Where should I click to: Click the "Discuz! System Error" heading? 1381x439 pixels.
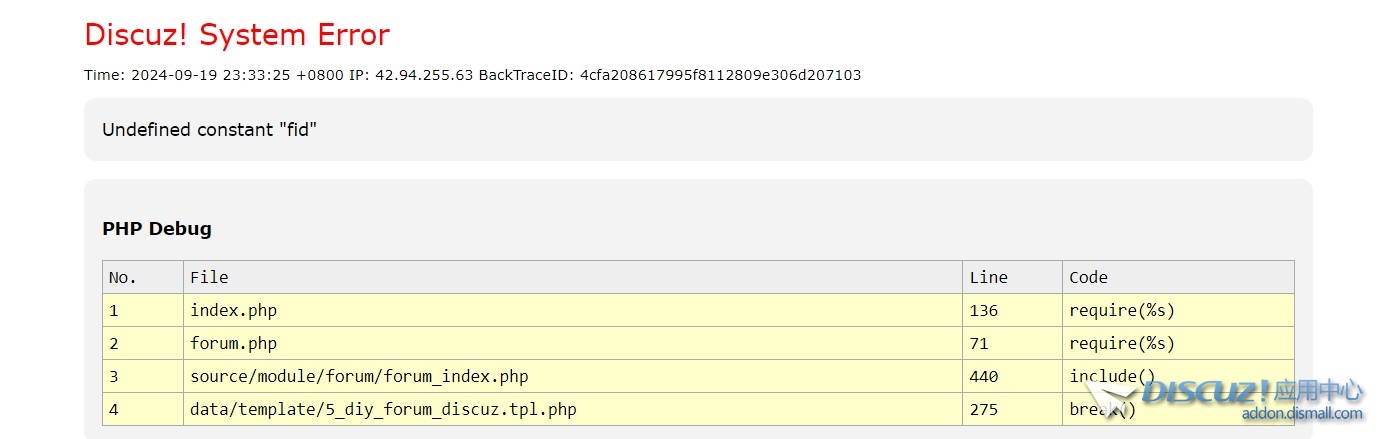tap(237, 35)
